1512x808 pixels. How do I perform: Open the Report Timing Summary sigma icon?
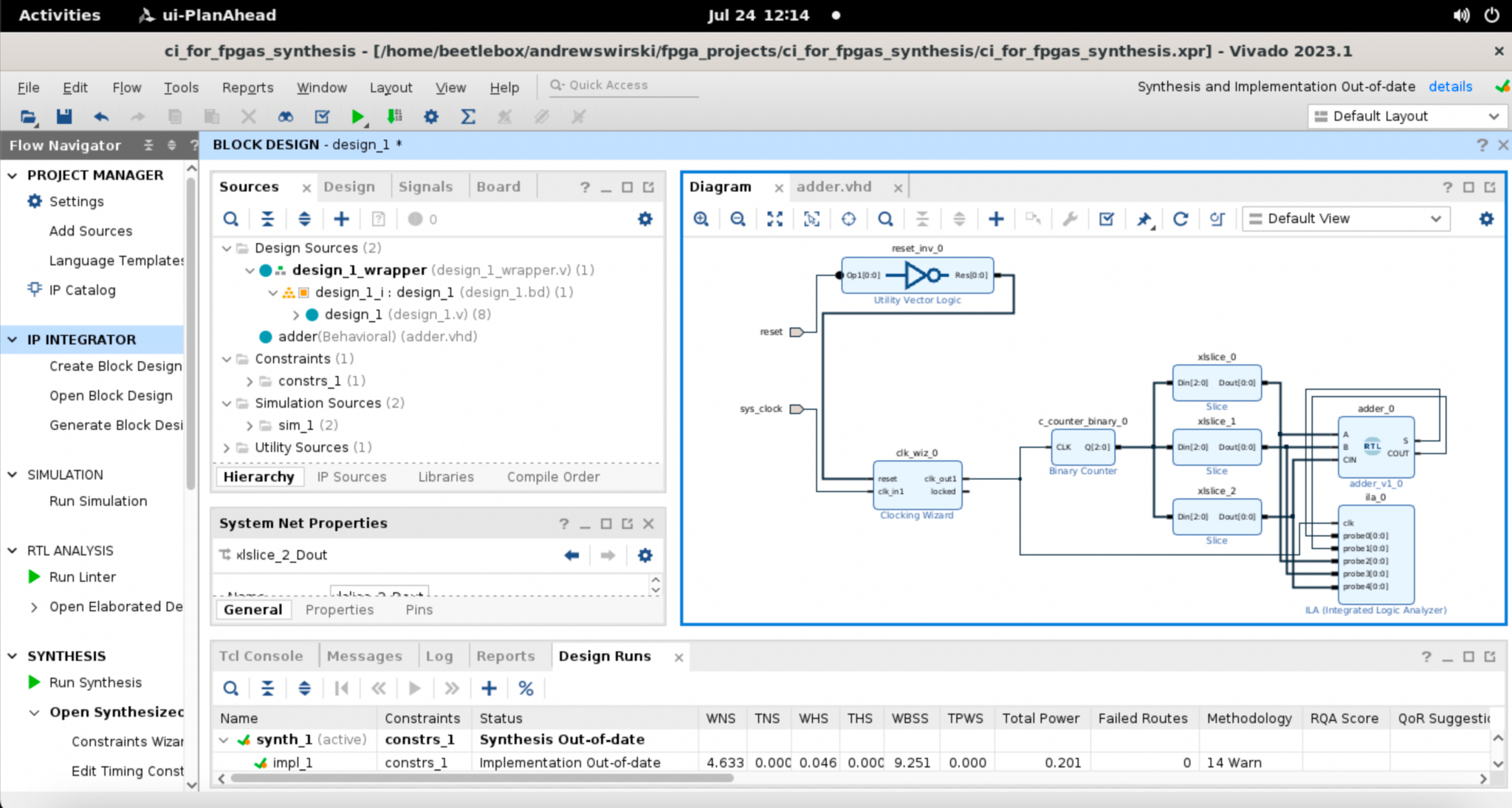pos(468,116)
